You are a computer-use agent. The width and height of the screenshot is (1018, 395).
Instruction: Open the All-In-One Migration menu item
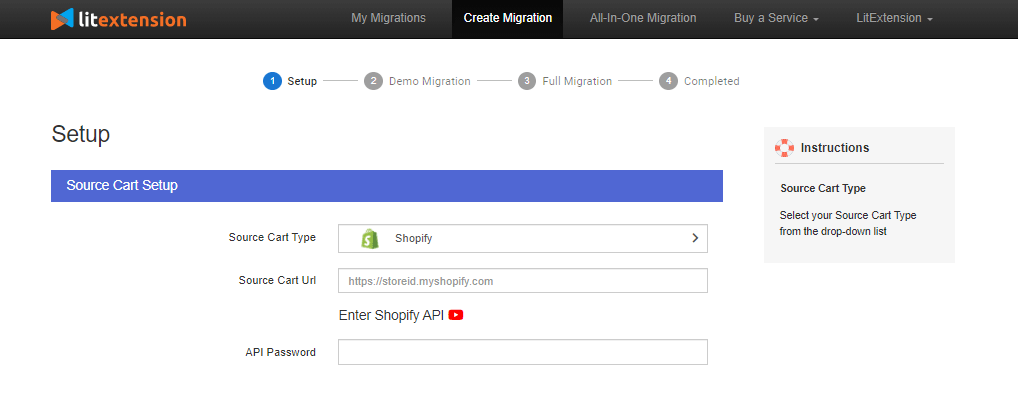point(643,18)
